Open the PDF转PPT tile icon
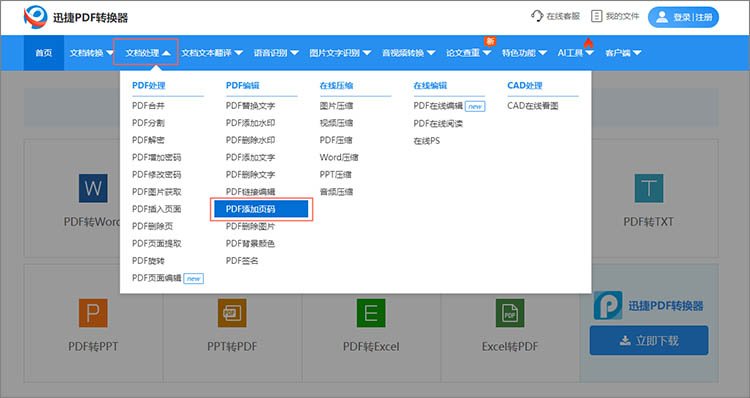This screenshot has height=398, width=750. point(93,313)
